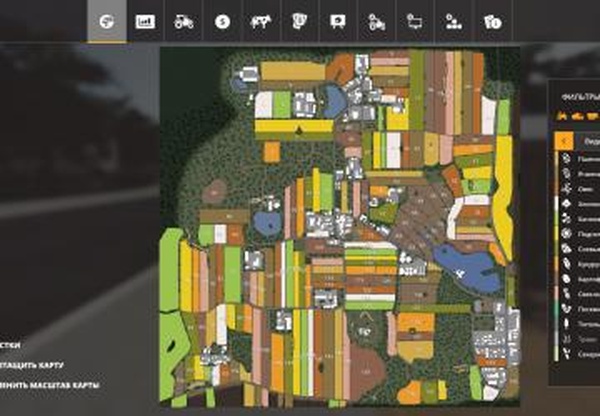
Task: Toggle the sugarcane (Сахарный) crop filter
Action: coord(579,354)
